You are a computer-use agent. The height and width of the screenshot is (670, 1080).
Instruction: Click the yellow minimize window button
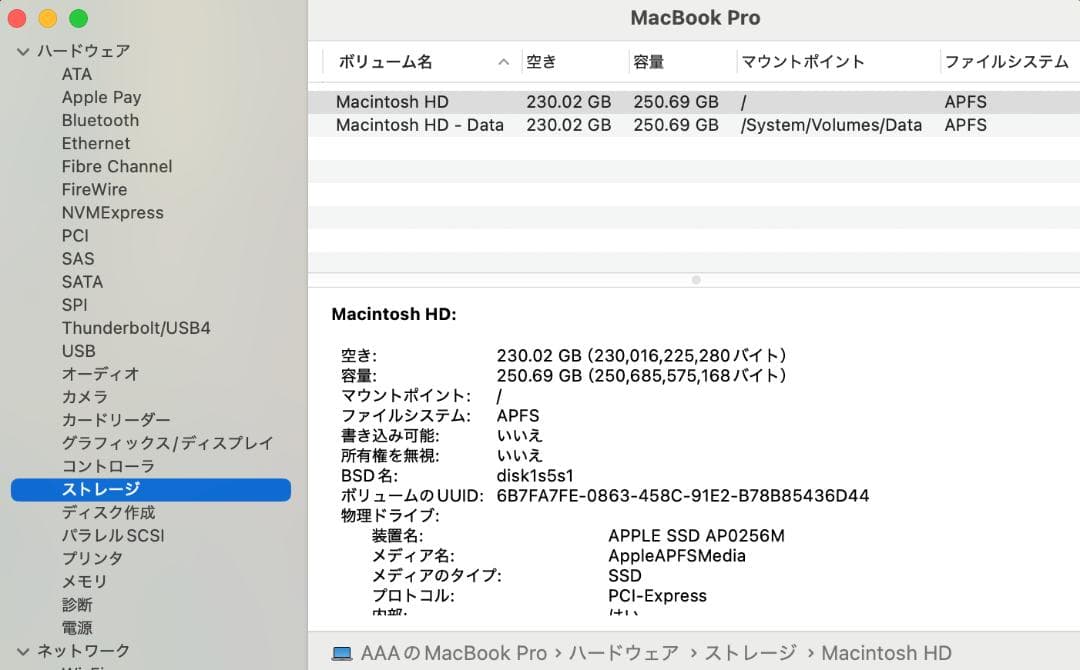click(x=48, y=19)
